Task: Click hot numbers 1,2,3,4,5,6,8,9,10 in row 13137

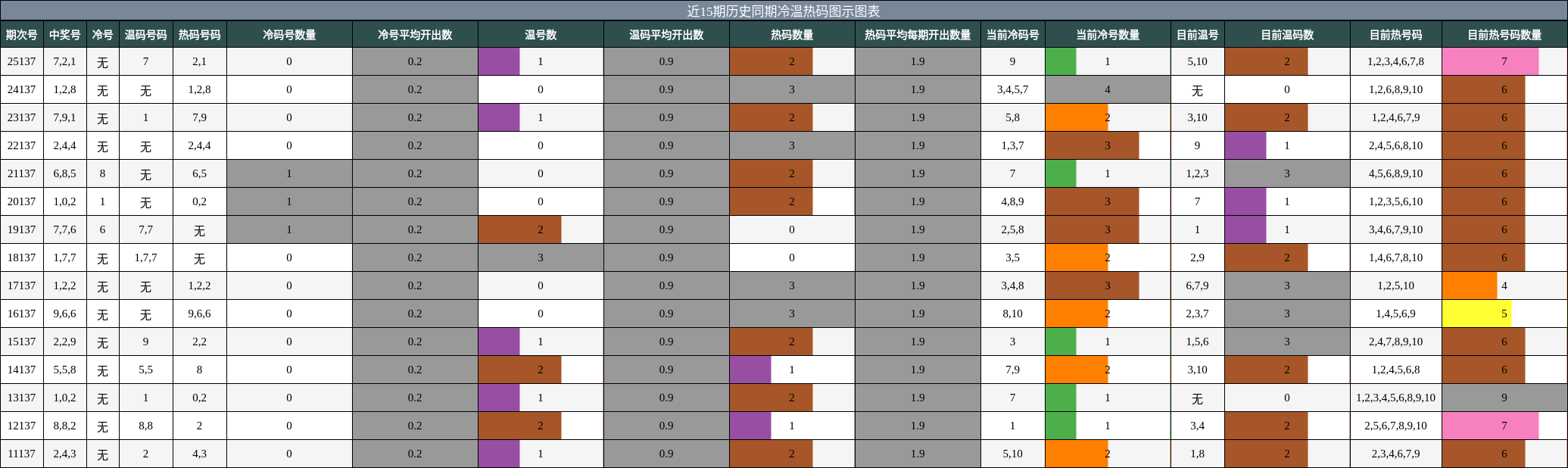Action: click(x=1395, y=398)
